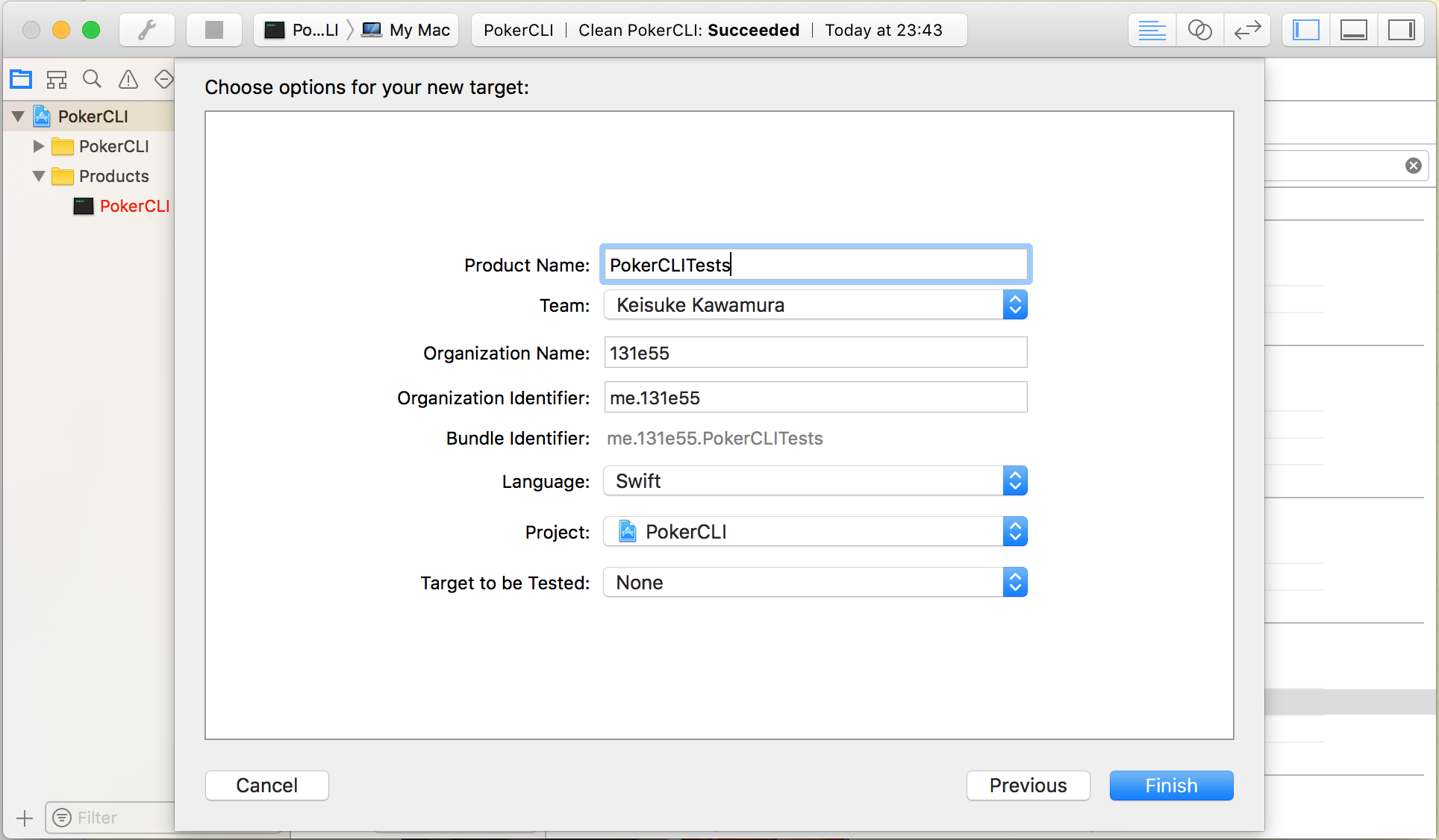Screen dimensions: 1439x840
Task: Click the build status Clean PokerCLI Succeeded
Action: click(689, 30)
